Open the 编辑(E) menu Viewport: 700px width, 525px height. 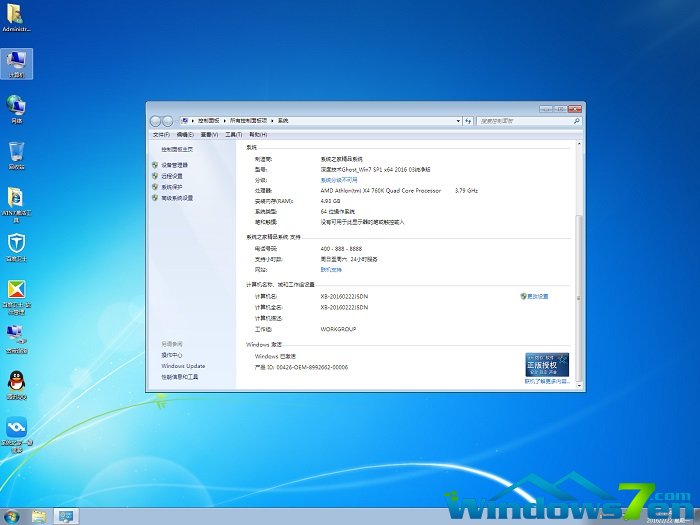(x=185, y=134)
